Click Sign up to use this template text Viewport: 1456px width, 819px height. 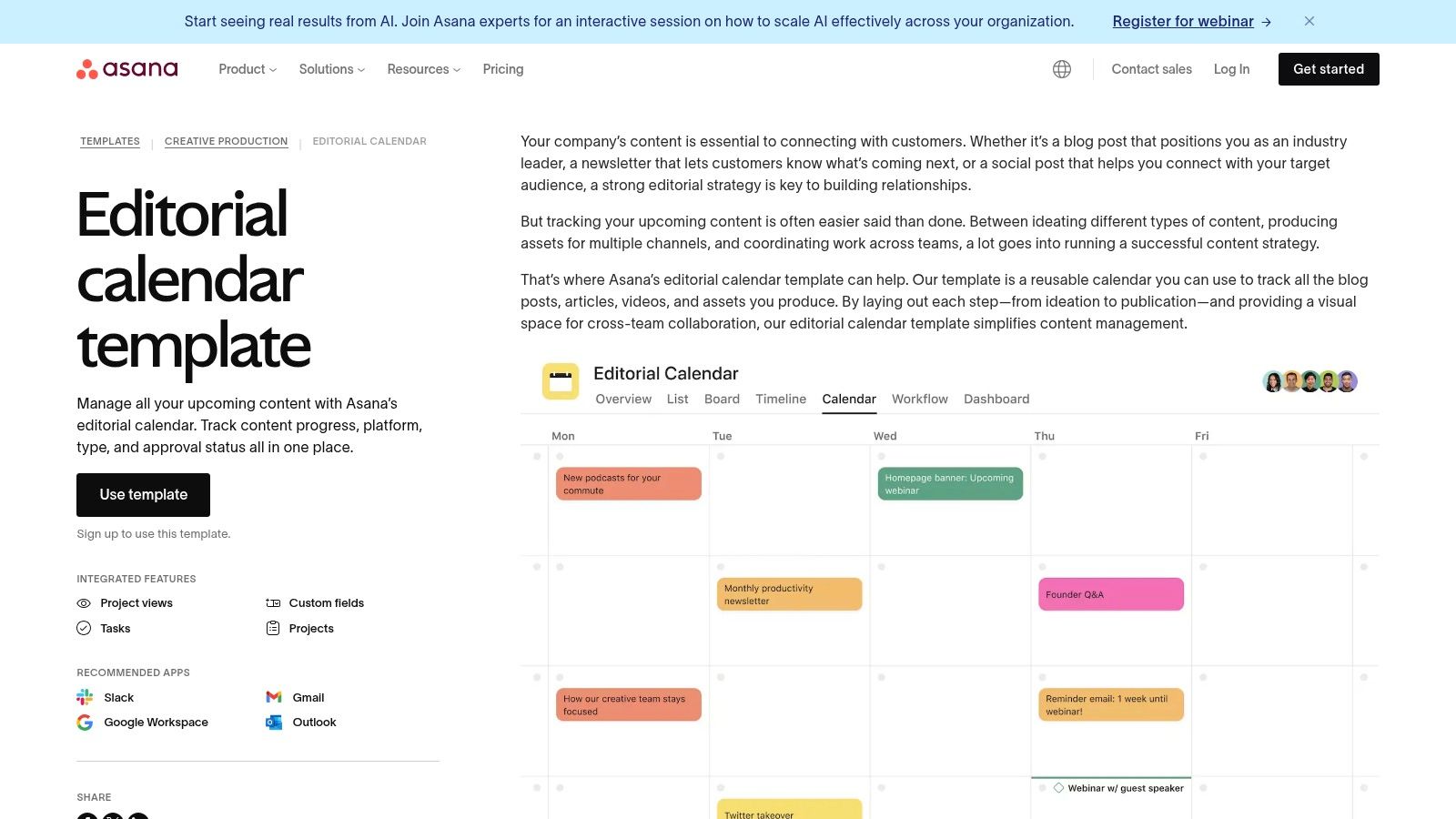click(154, 534)
